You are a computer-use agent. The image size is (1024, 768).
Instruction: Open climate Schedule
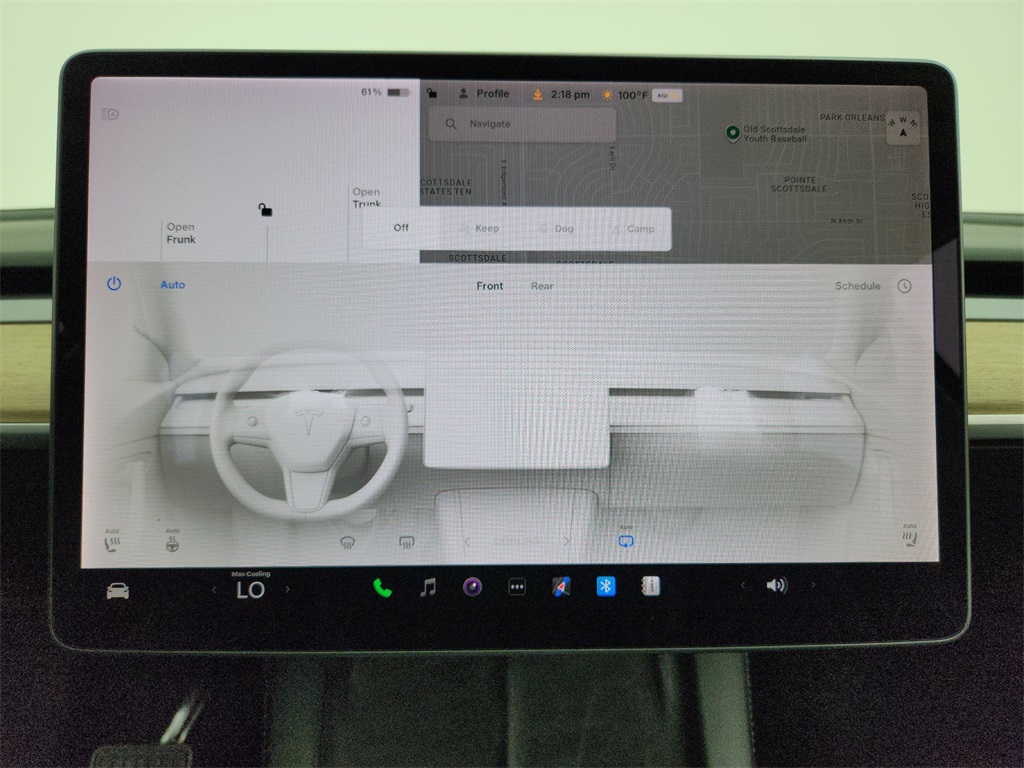pos(857,286)
